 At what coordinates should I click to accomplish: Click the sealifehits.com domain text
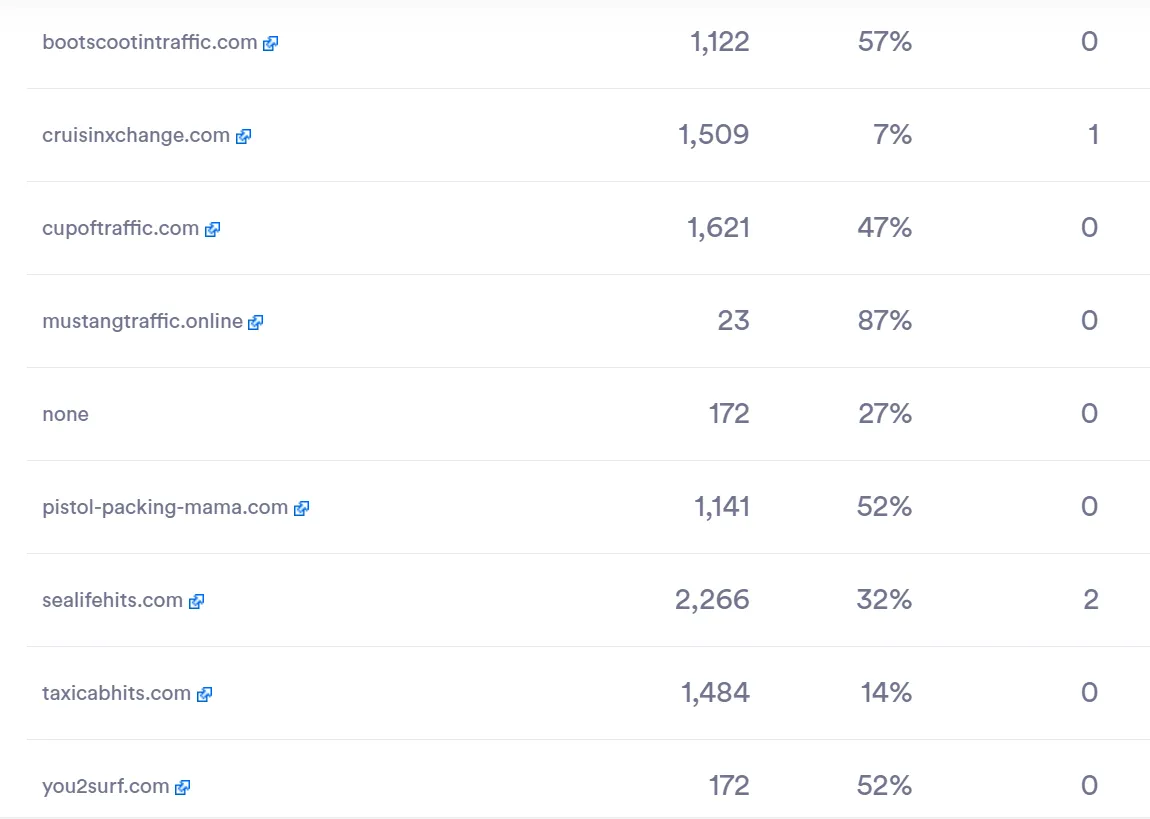pyautogui.click(x=112, y=600)
